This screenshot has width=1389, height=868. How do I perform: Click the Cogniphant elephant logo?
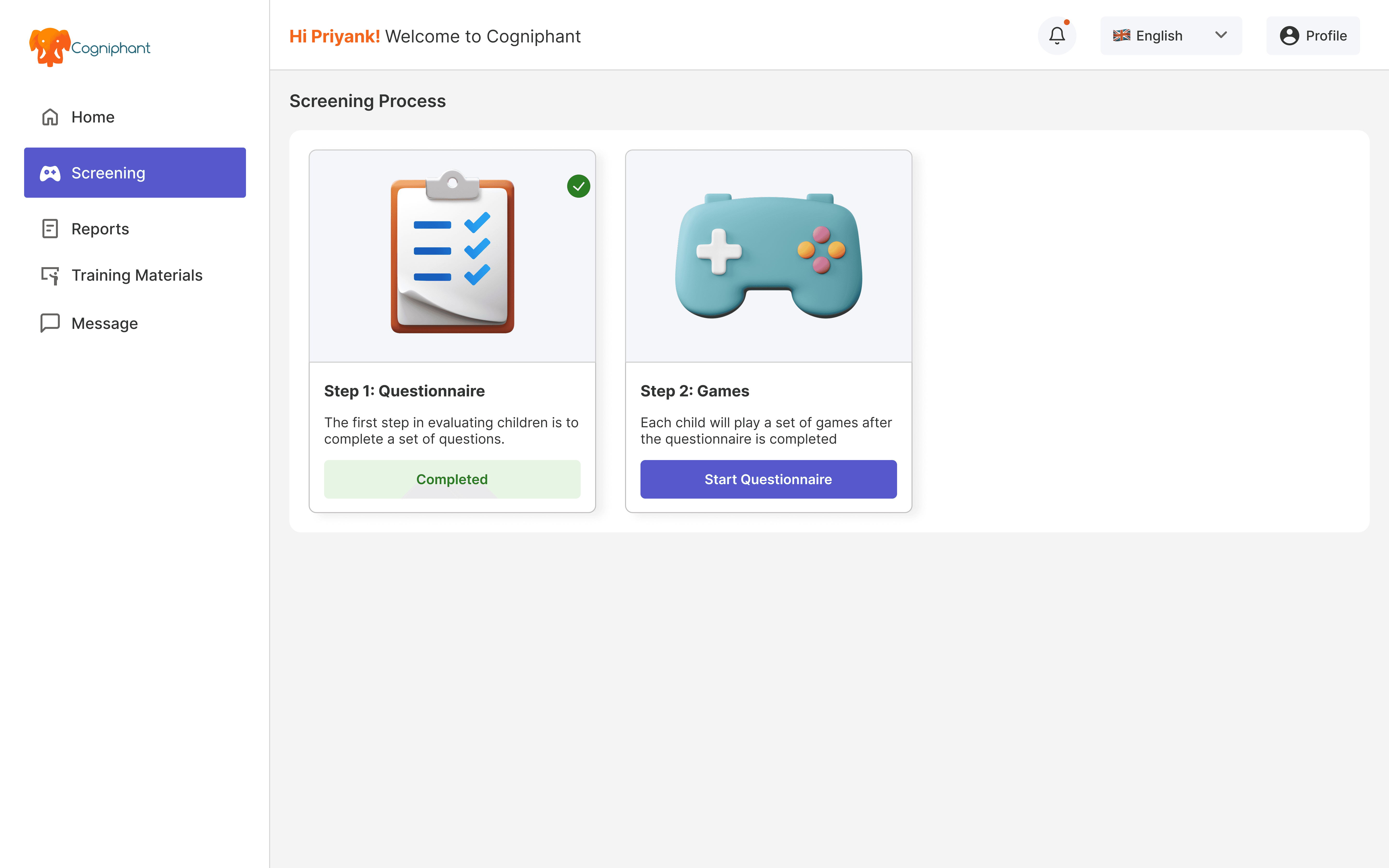(50, 47)
